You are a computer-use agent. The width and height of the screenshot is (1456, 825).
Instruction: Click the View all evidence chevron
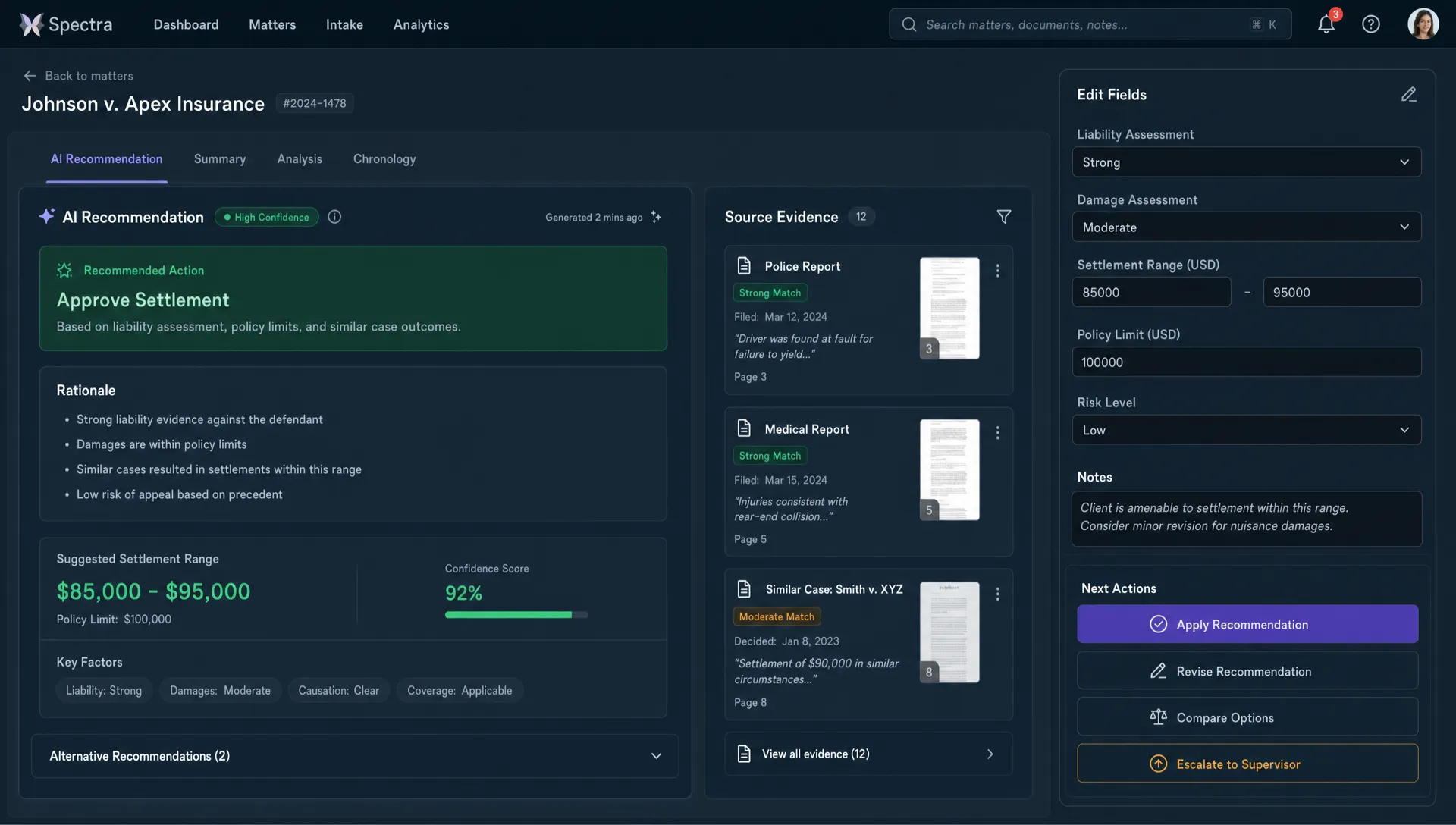coord(990,754)
